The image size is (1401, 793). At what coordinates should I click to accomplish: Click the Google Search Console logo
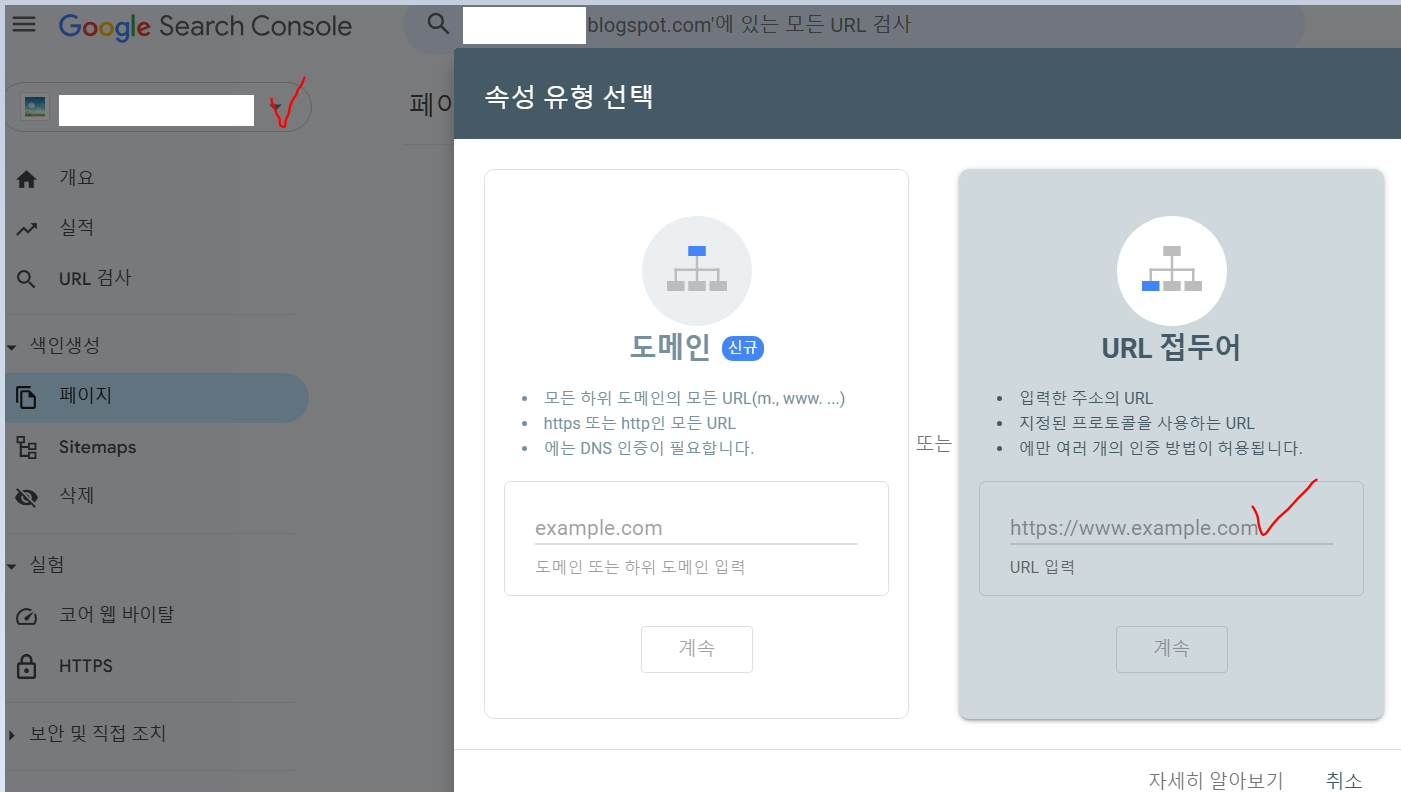pyautogui.click(x=205, y=27)
